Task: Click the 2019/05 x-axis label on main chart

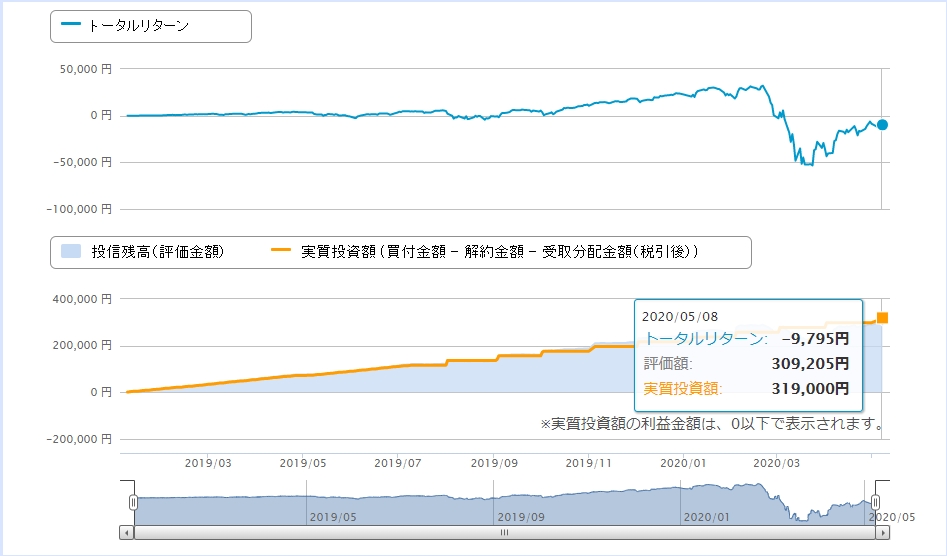Action: point(303,463)
